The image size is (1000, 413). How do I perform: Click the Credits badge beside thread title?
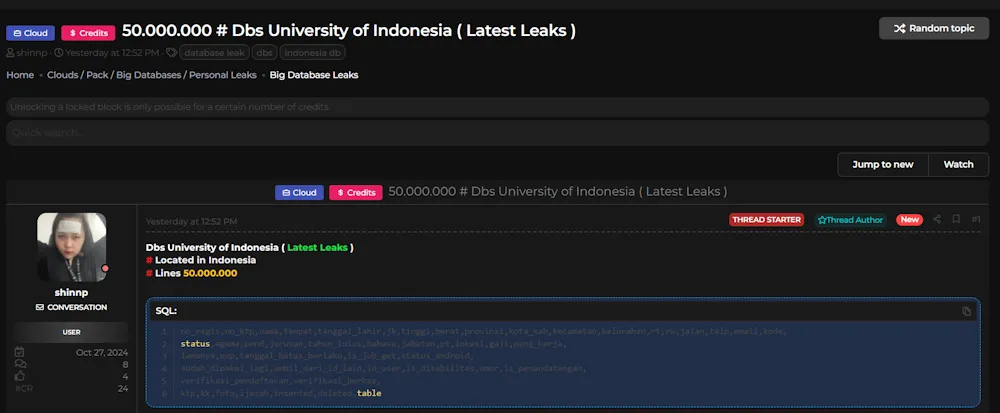pos(88,33)
